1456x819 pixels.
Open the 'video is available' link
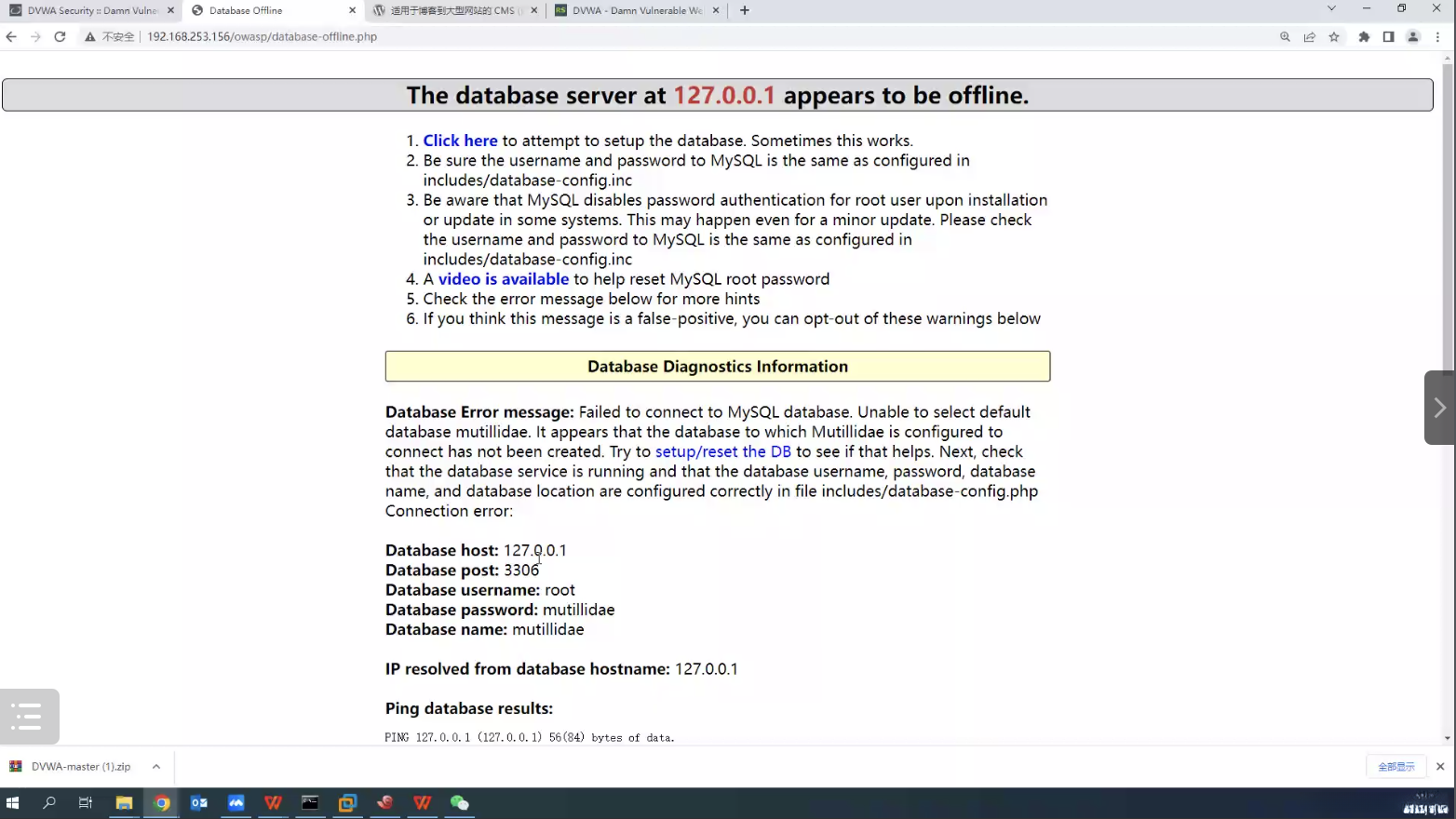click(504, 279)
